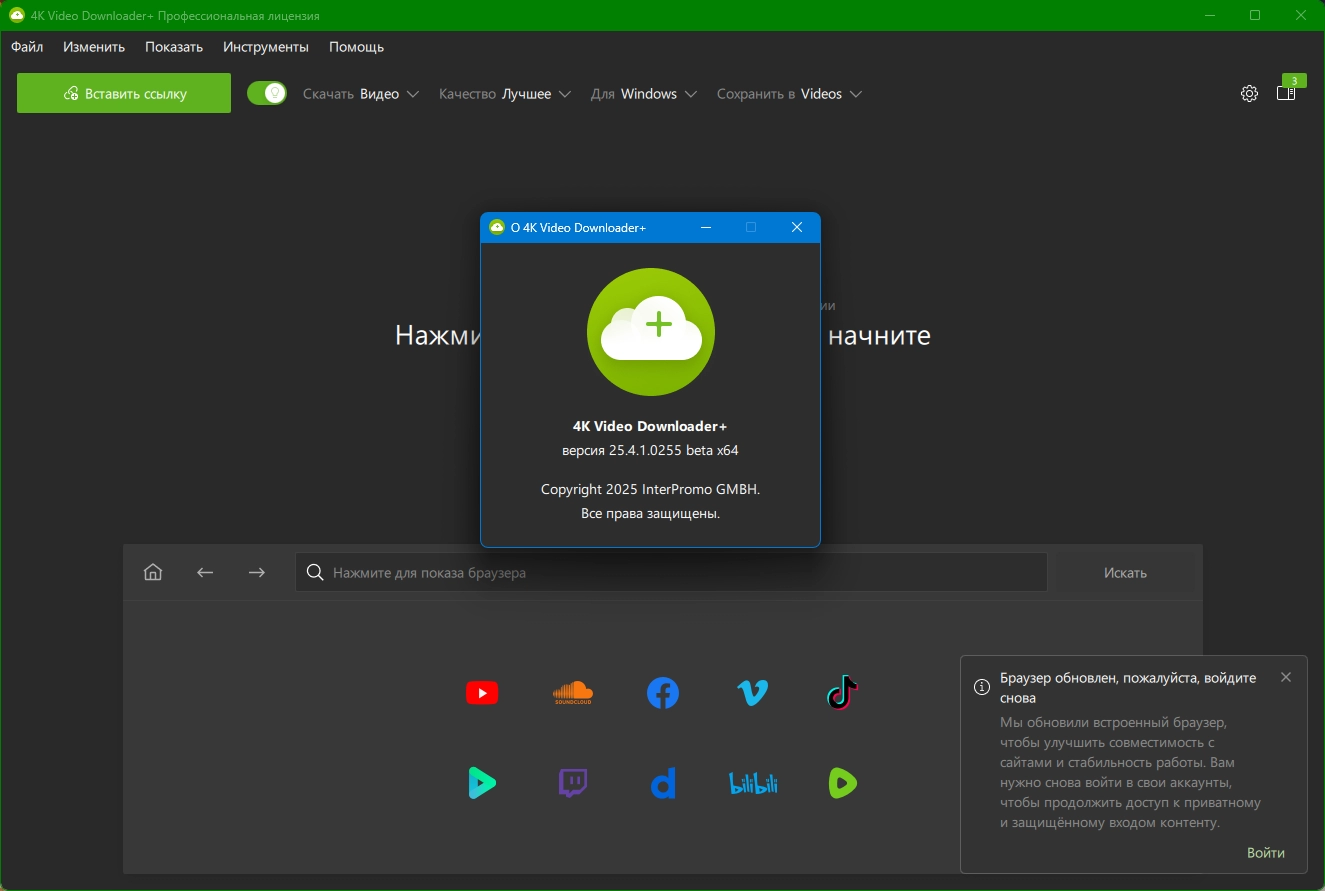Open the Файл menu
1325x891 pixels.
coord(27,47)
